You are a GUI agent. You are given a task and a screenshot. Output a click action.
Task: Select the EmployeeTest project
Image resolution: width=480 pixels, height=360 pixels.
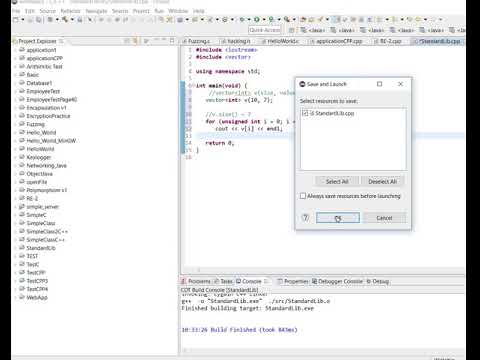[43, 91]
